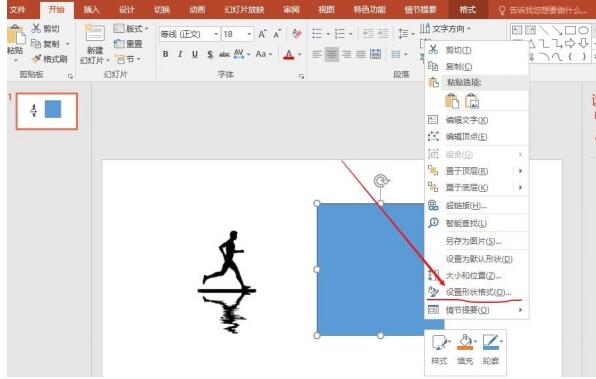Select the running man silhouette image
Viewport: 596px width, 379px height.
click(227, 281)
